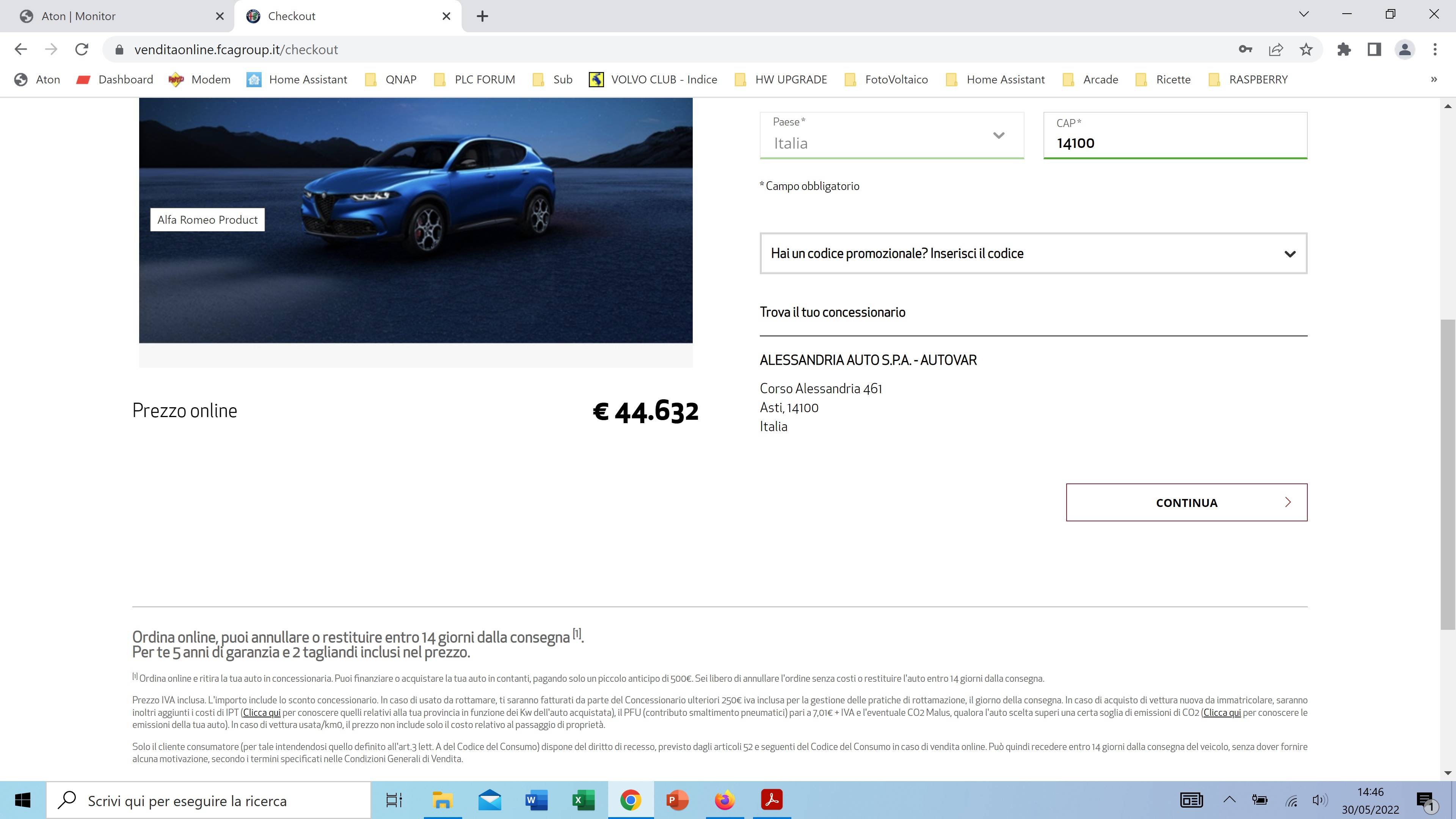
Task: Expand the promotional code section
Action: pos(1033,253)
